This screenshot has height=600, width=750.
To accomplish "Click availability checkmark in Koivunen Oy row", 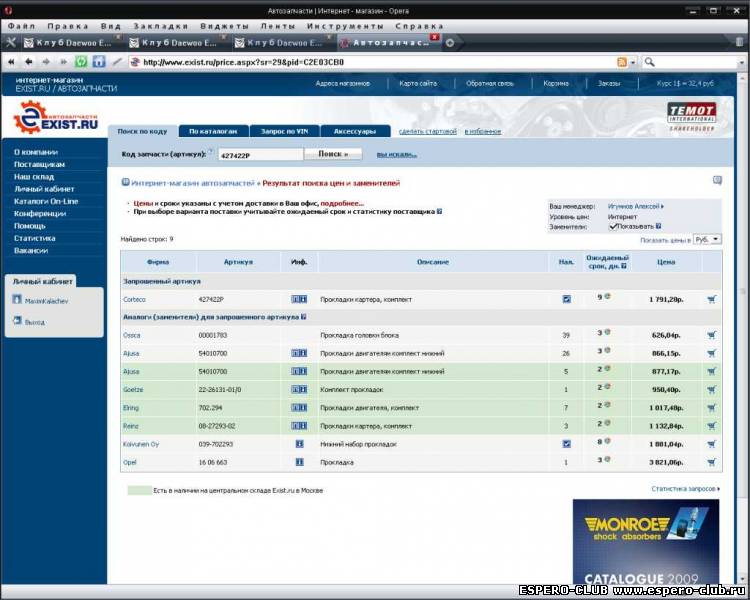I will click(566, 444).
